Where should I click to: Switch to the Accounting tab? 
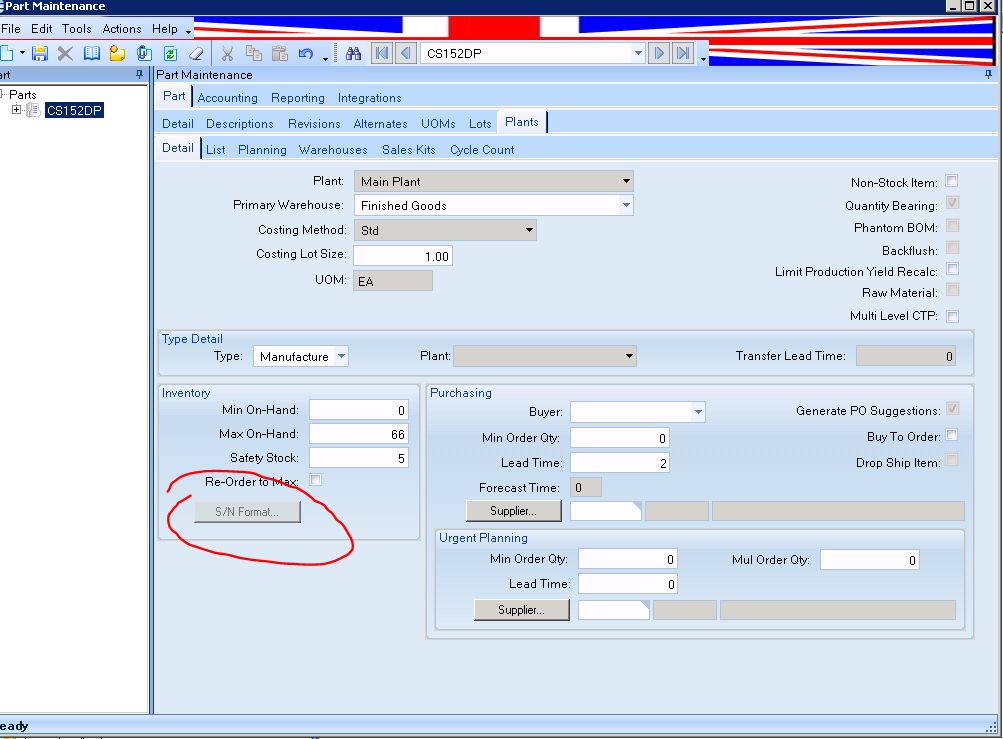[227, 98]
